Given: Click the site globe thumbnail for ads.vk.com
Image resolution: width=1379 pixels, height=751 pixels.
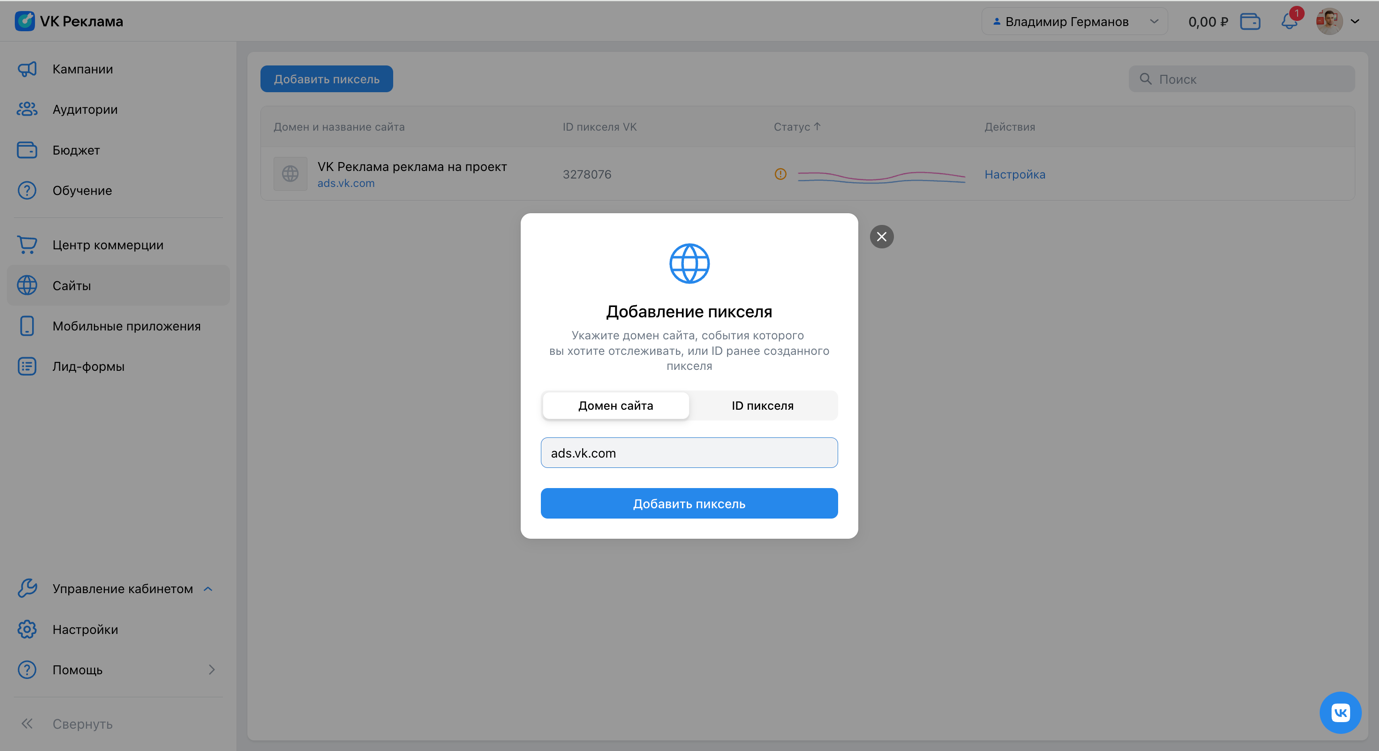Looking at the screenshot, I should coord(290,174).
